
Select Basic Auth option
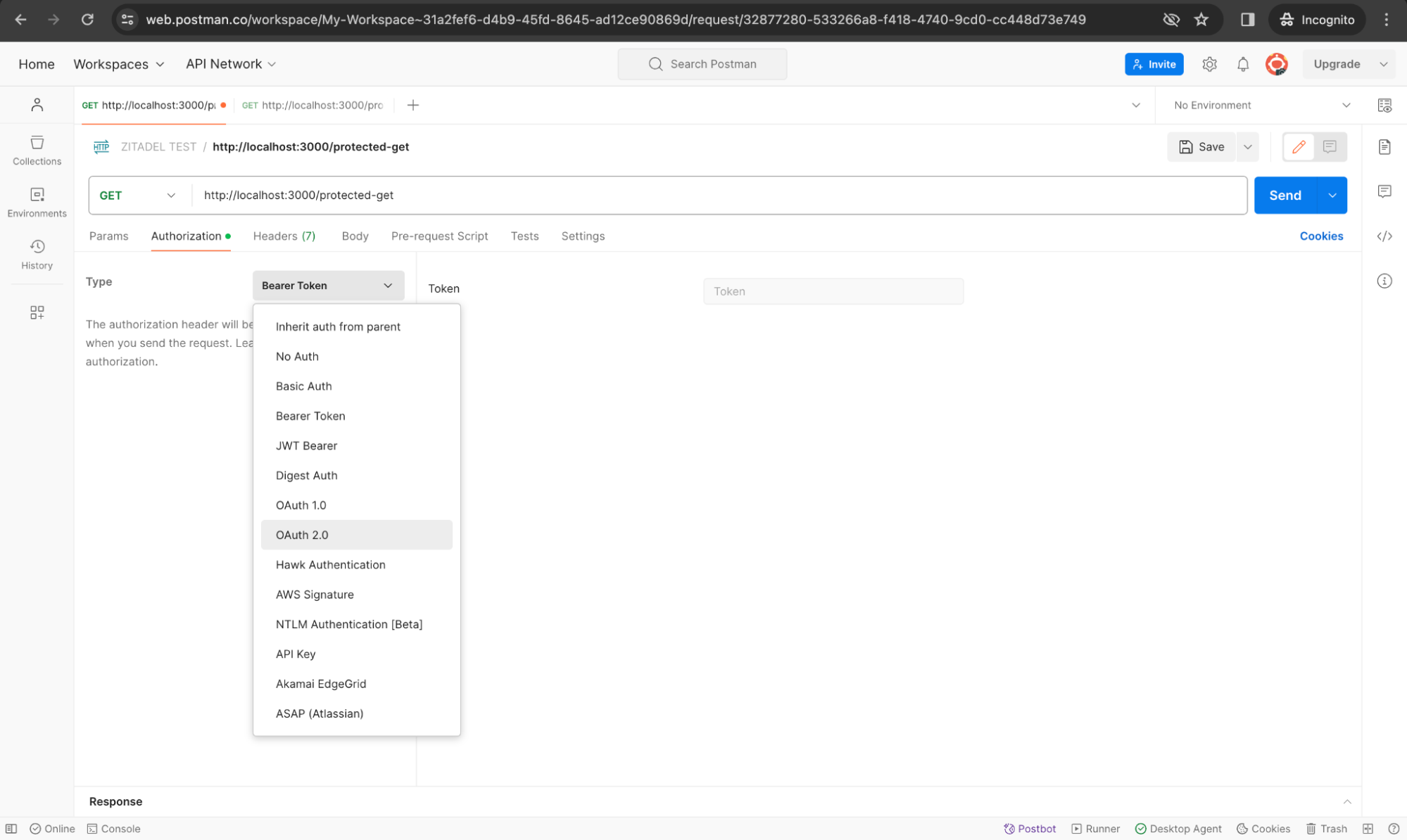[356, 386]
